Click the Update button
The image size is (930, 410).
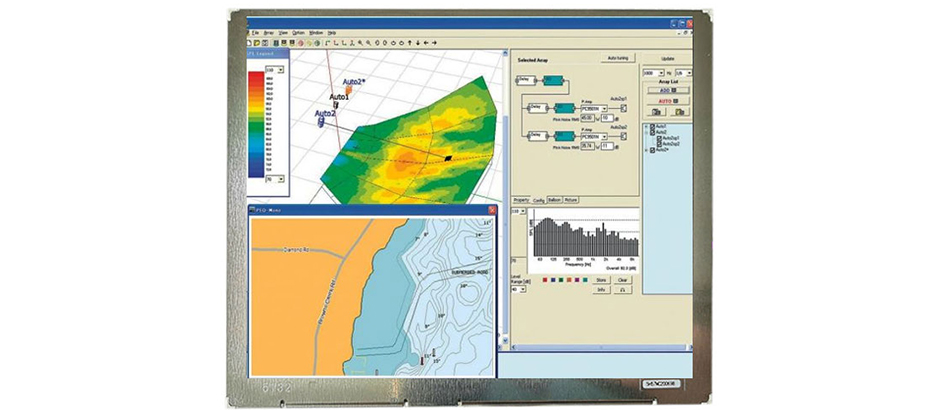coord(668,58)
